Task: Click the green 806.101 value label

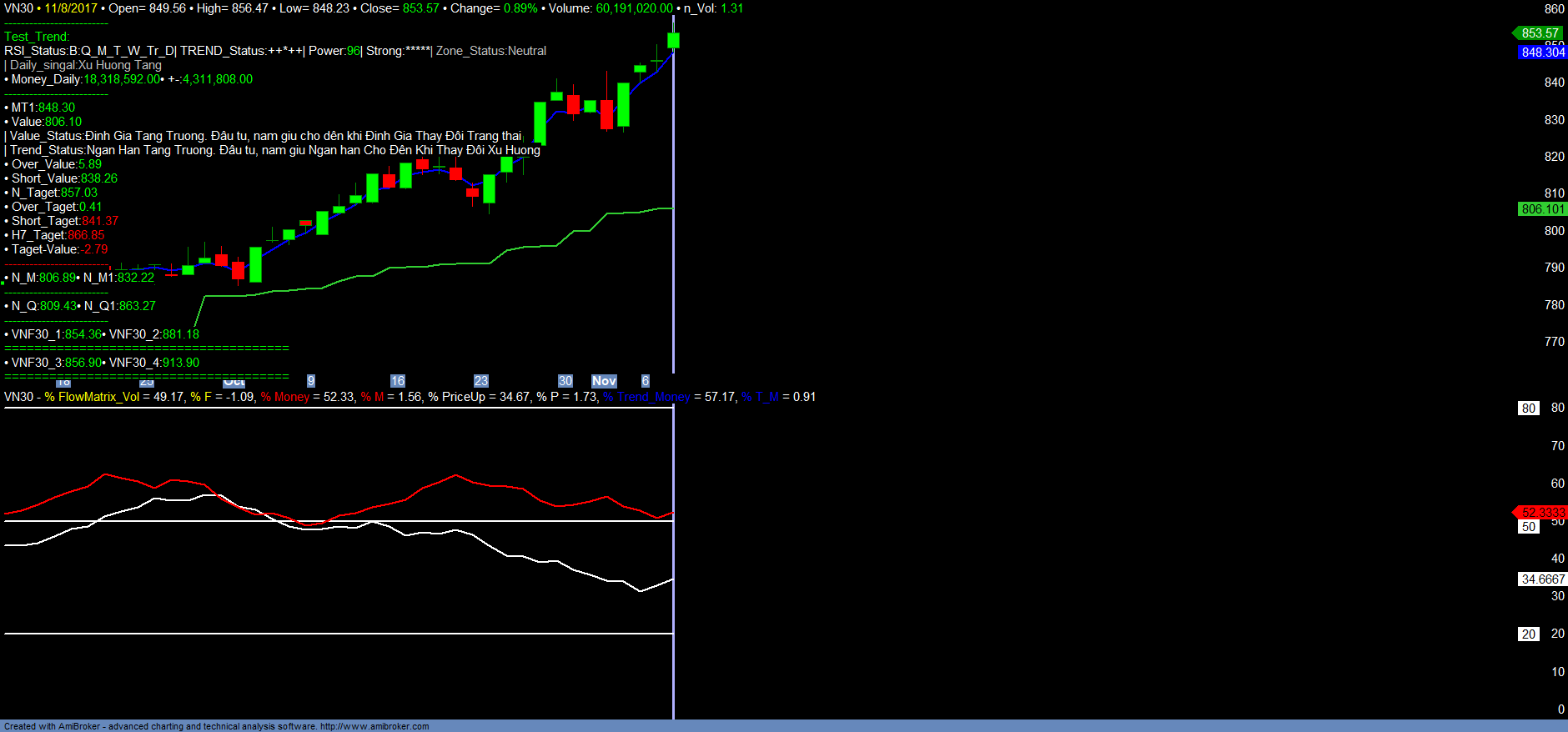Action: click(x=1542, y=209)
